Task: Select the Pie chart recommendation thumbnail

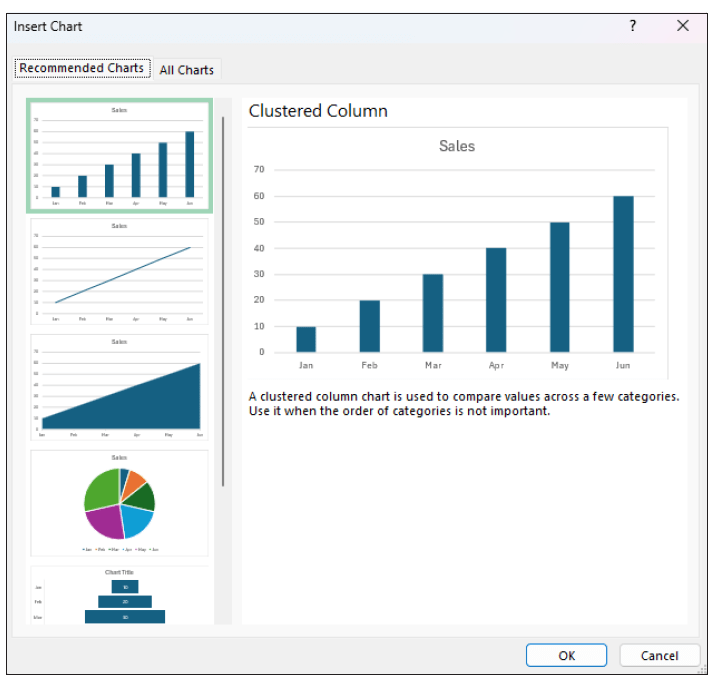Action: (x=119, y=502)
